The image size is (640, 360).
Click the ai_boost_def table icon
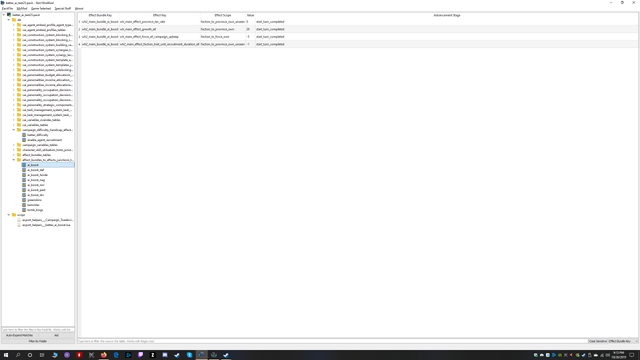tap(24, 170)
